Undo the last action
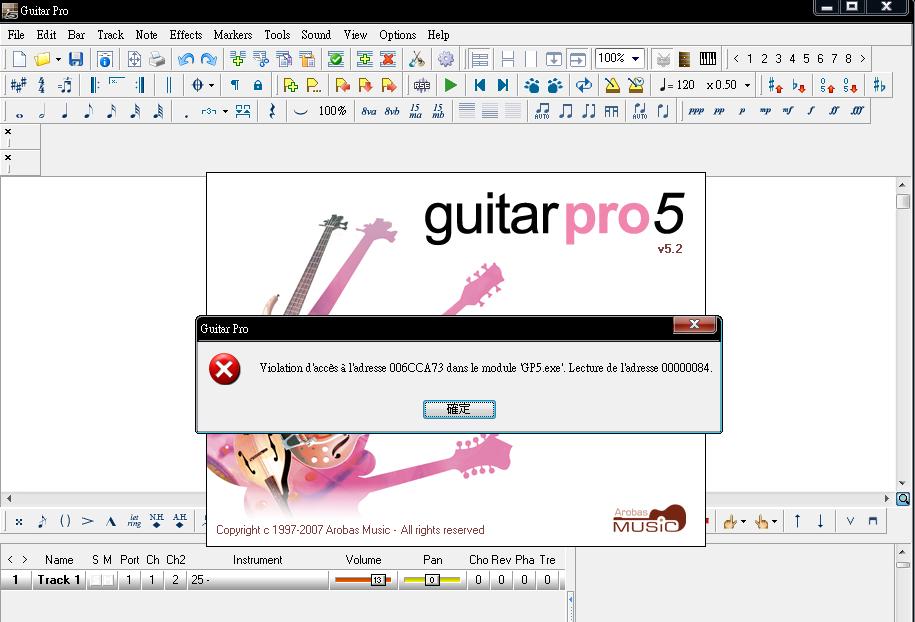 tap(186, 59)
